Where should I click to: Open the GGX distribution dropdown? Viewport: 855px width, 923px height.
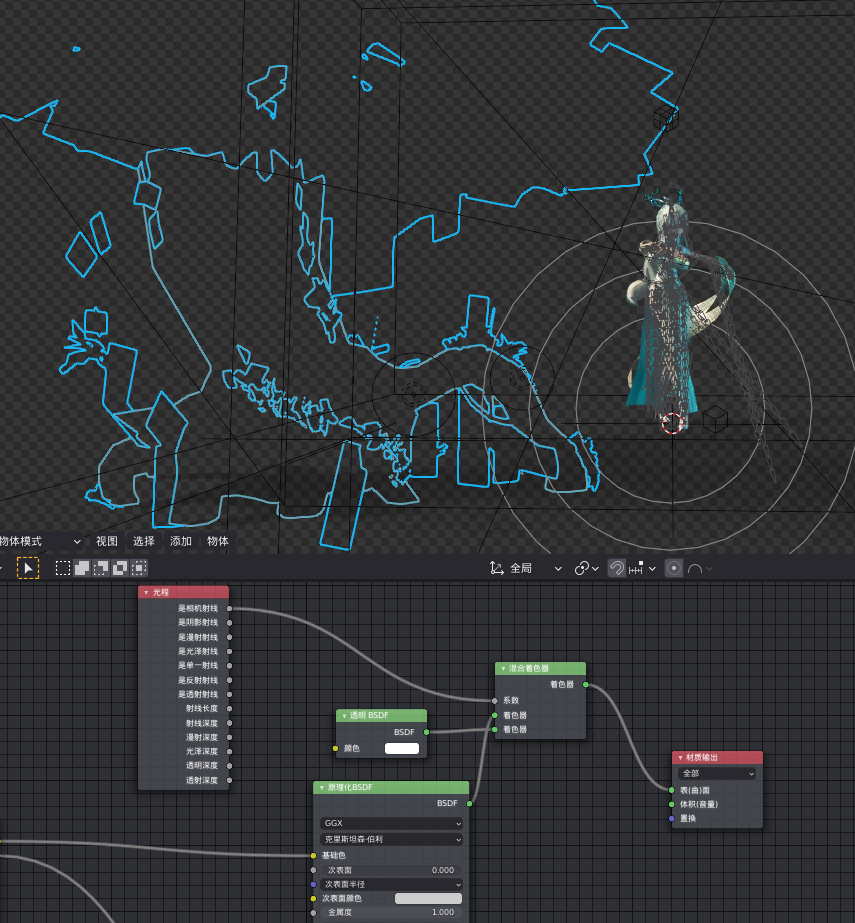click(391, 823)
